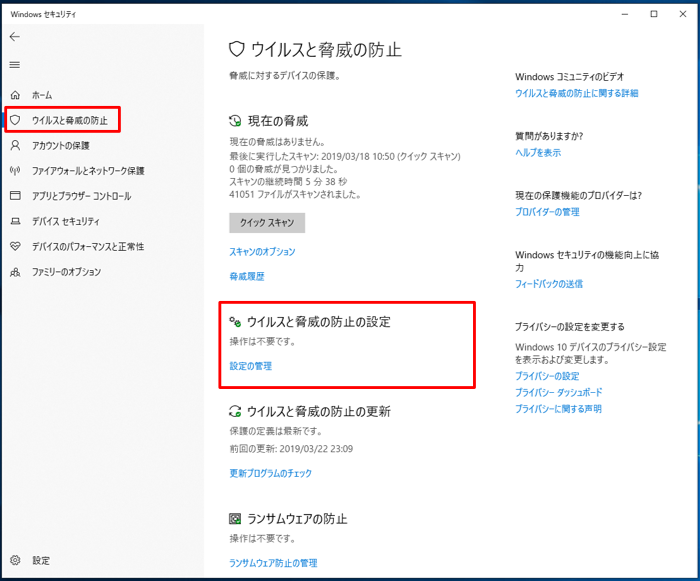The image size is (700, 581).
Task: Open プライバシー ダッシュボード link
Action: coord(558,392)
